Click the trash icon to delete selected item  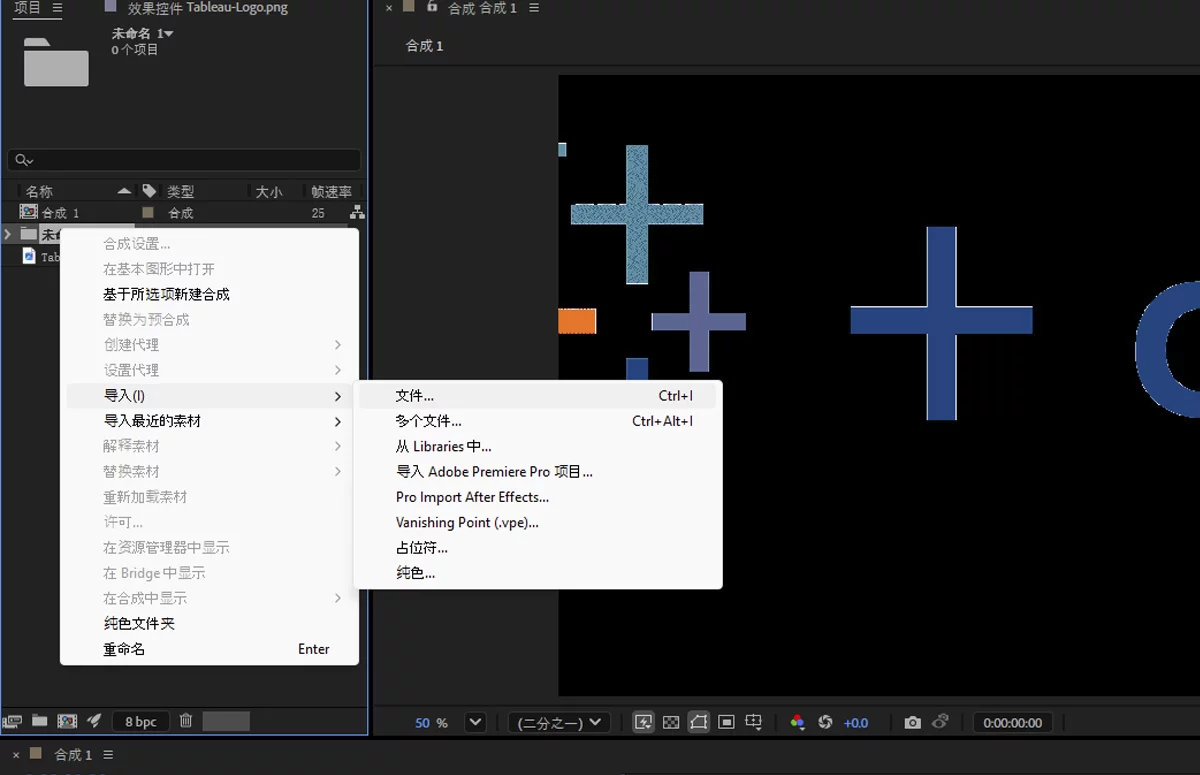[x=186, y=721]
